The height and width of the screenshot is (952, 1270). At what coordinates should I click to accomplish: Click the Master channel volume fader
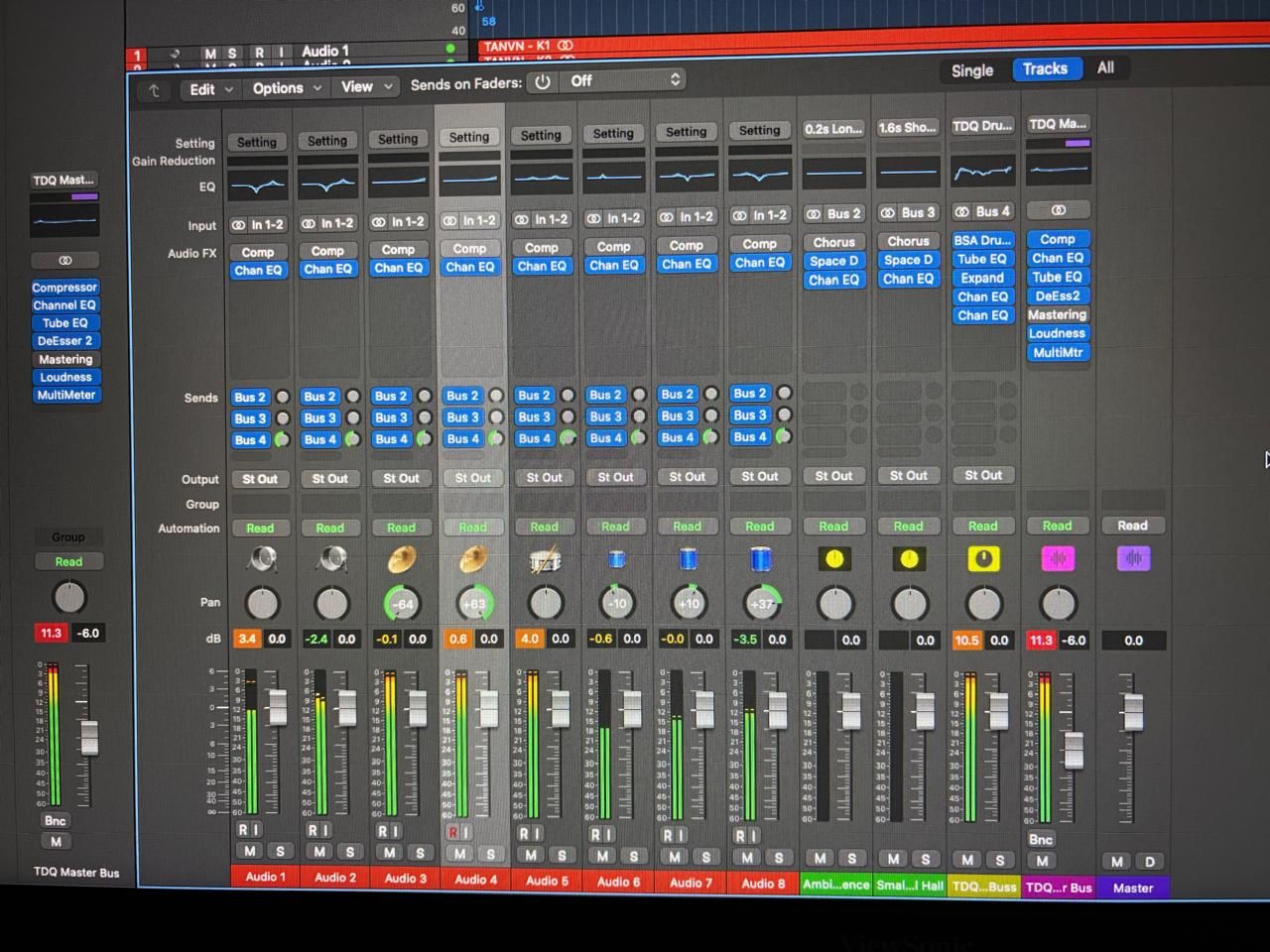pos(1132,710)
